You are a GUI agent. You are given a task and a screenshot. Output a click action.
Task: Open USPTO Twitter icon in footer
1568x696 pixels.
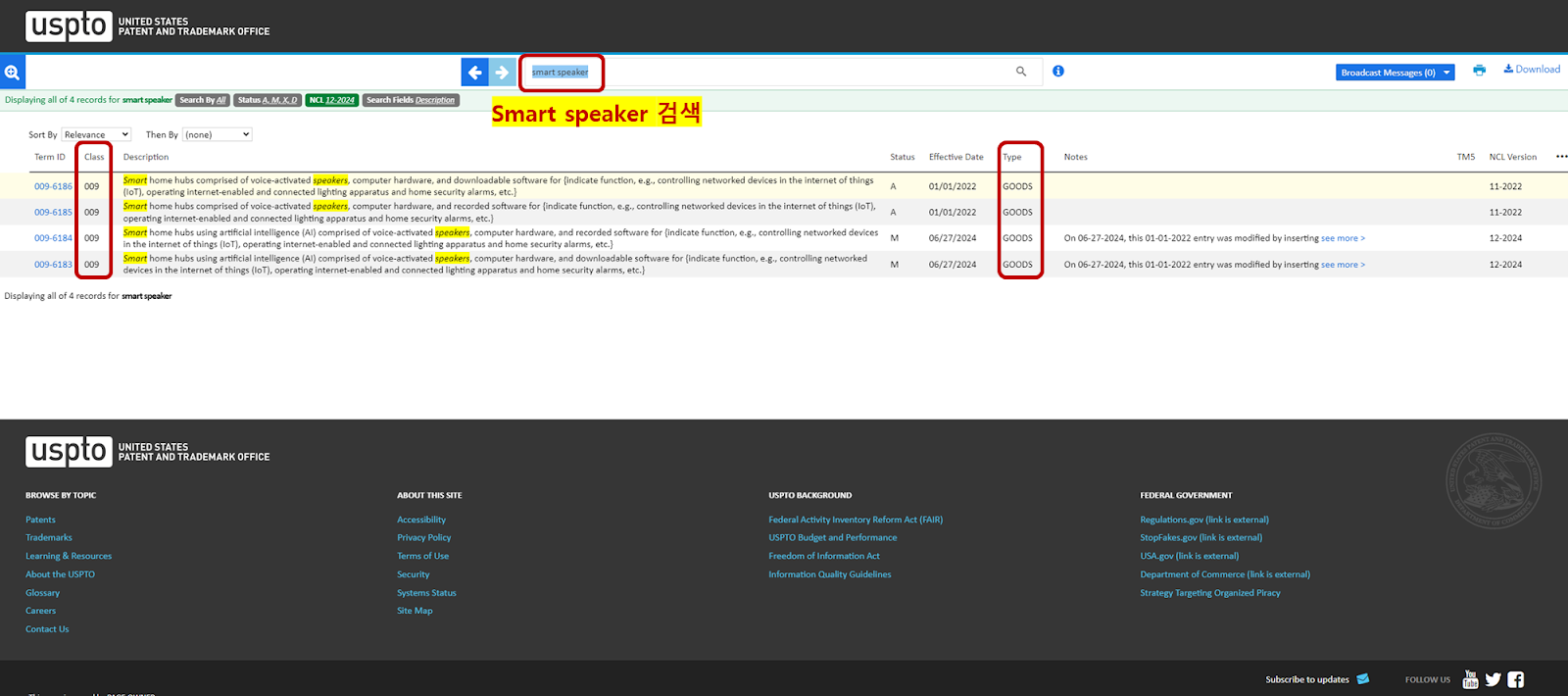click(x=1493, y=679)
